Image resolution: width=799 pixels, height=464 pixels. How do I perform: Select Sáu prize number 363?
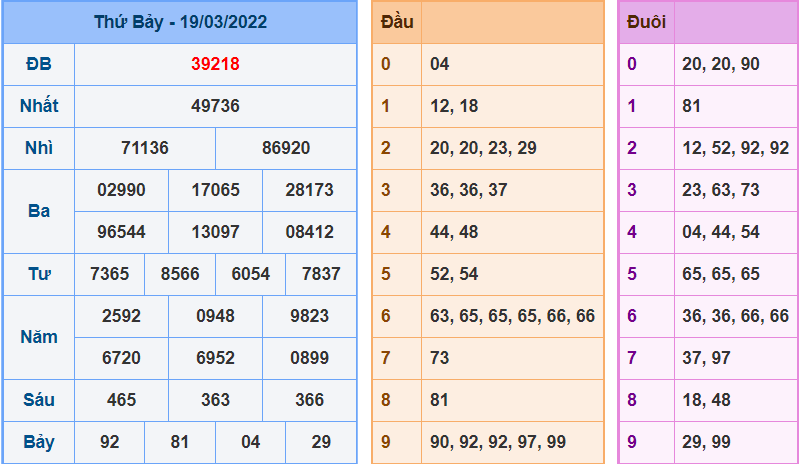coord(215,400)
